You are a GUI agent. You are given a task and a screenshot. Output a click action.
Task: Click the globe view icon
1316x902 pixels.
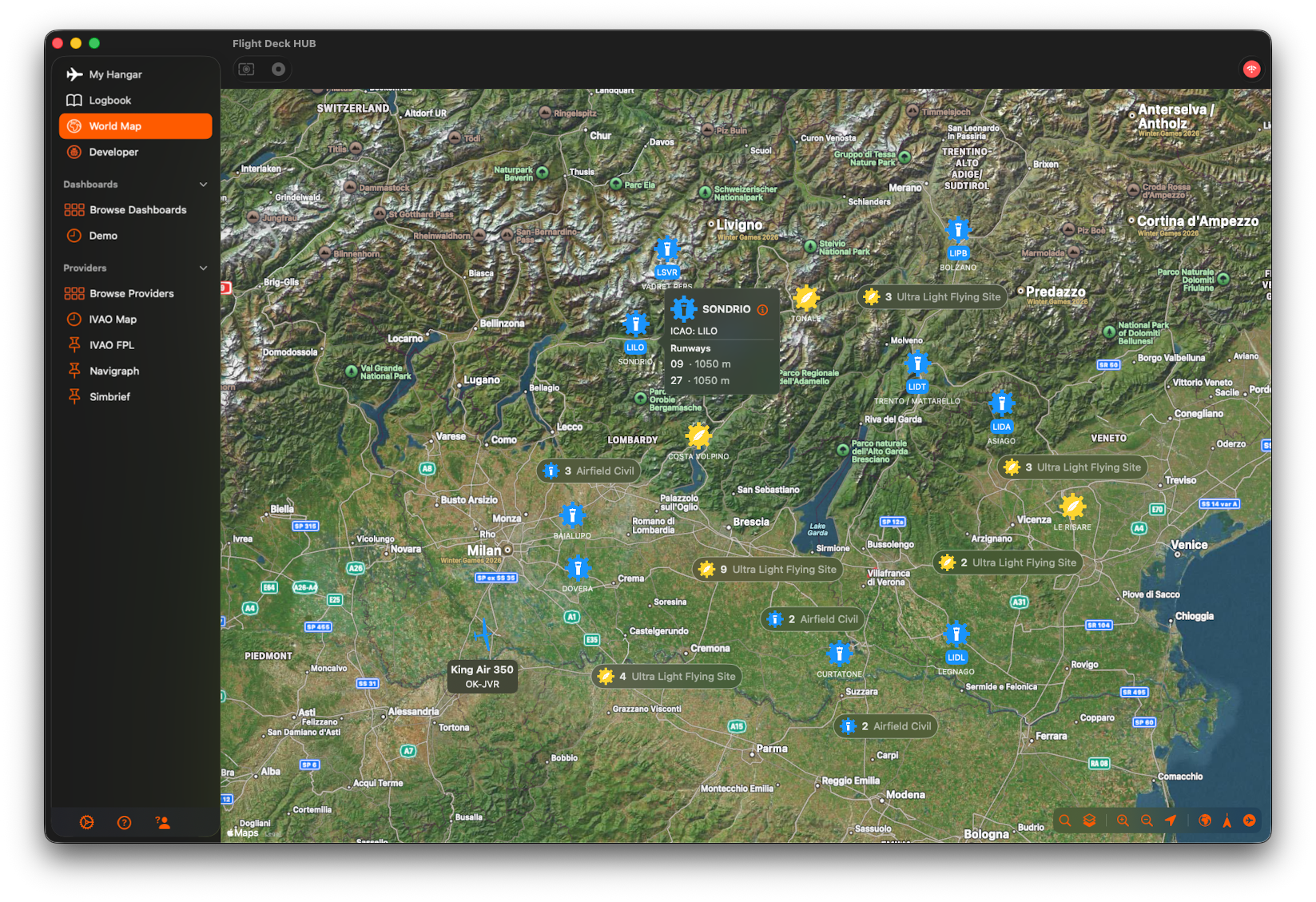pyautogui.click(x=1205, y=821)
